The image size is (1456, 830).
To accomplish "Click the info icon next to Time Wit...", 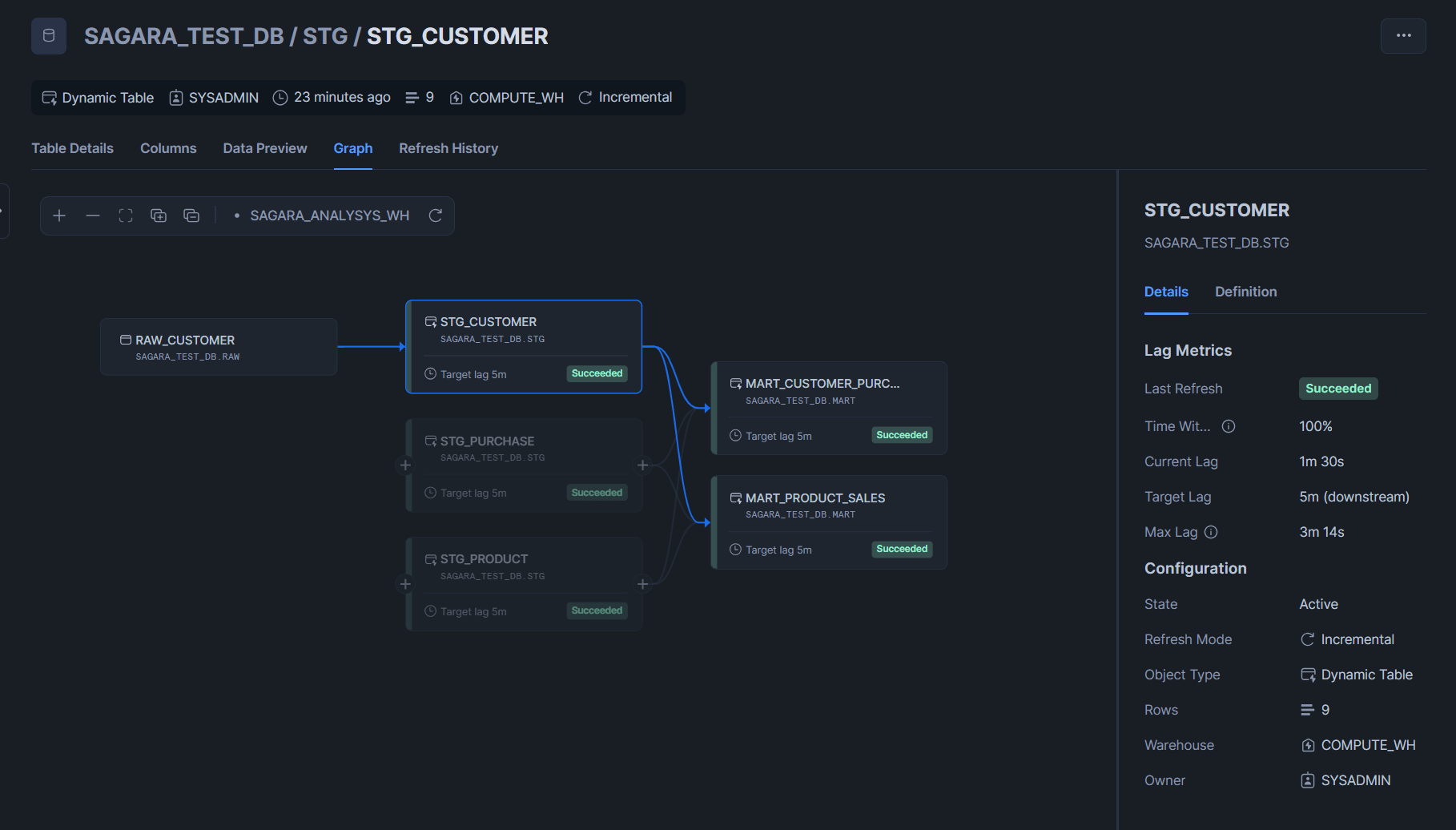I will [x=1229, y=426].
